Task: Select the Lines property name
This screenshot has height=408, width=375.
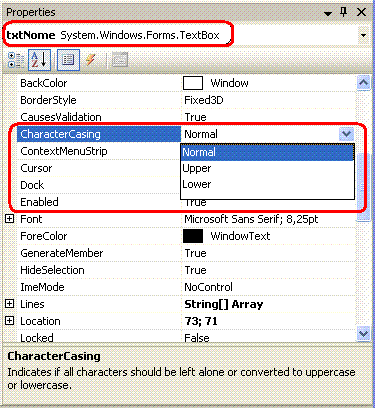Action: (32, 304)
